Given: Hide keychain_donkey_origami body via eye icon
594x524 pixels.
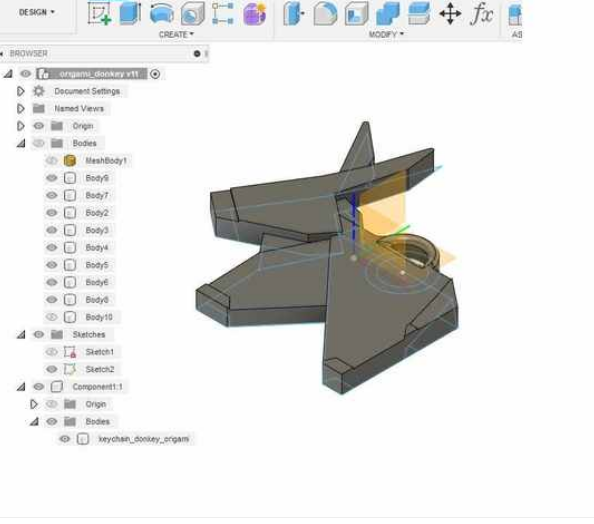Looking at the screenshot, I should click(65, 439).
